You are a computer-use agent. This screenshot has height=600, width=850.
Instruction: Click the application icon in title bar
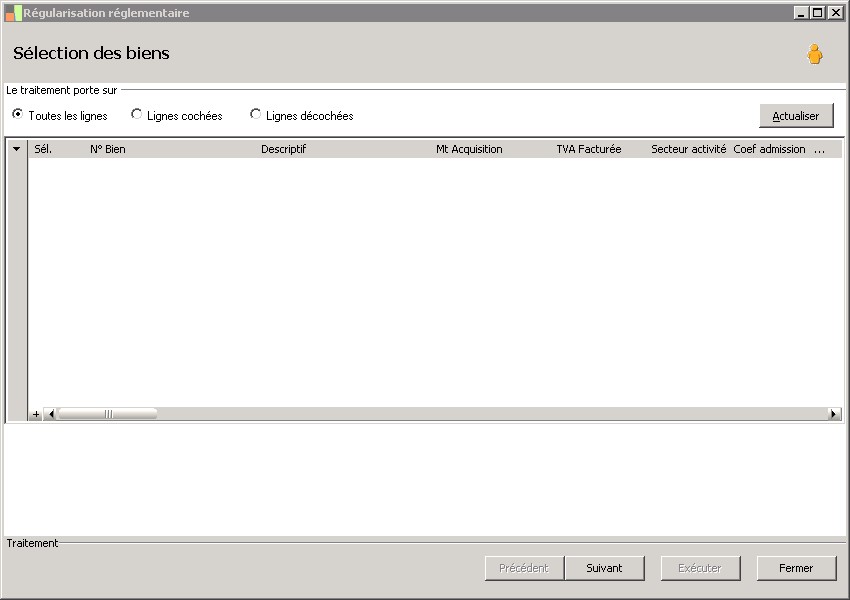pos(14,13)
